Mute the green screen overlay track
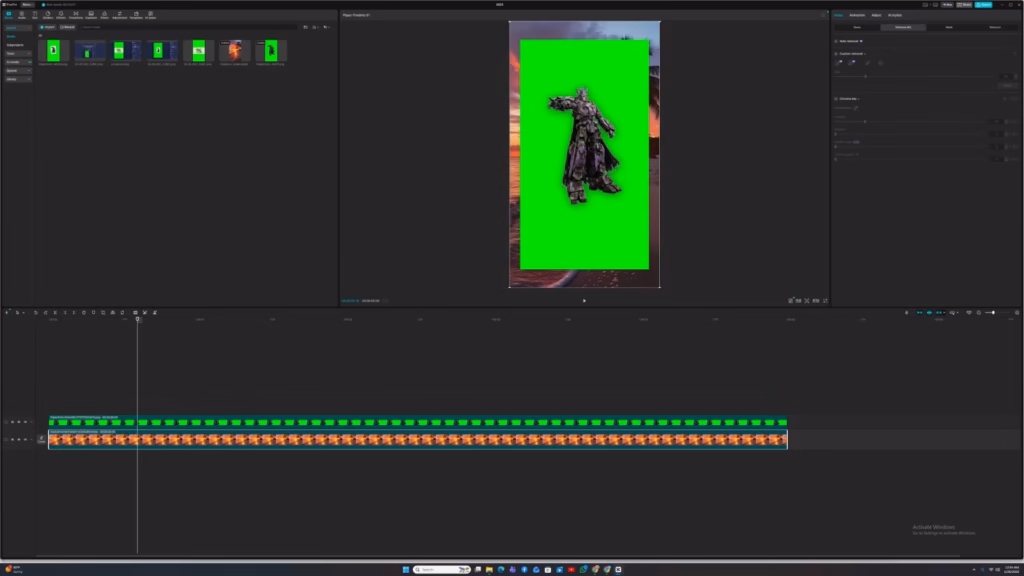Image resolution: width=1024 pixels, height=576 pixels. (25, 422)
